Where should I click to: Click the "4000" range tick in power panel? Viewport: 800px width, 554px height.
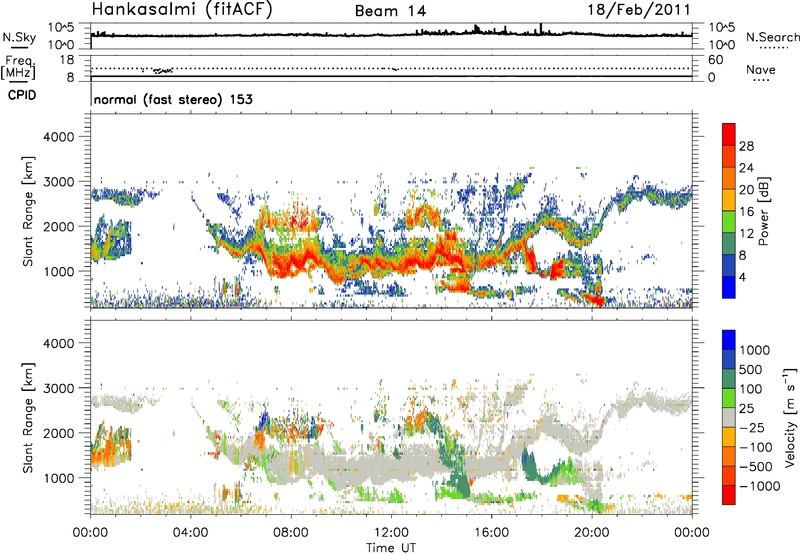pyautogui.click(x=59, y=137)
